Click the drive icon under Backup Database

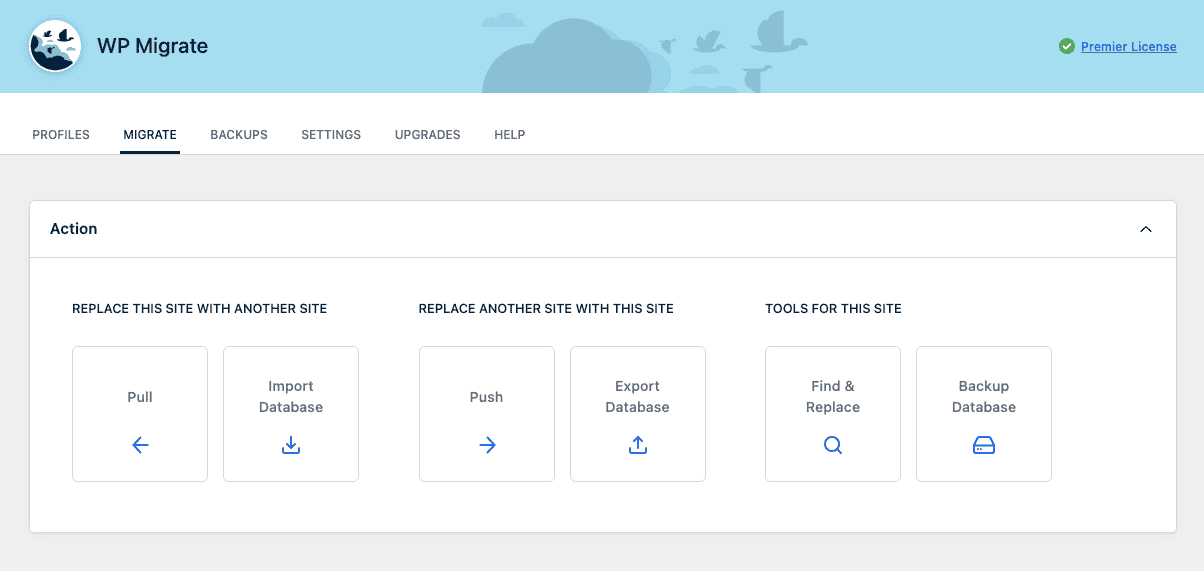click(x=984, y=446)
